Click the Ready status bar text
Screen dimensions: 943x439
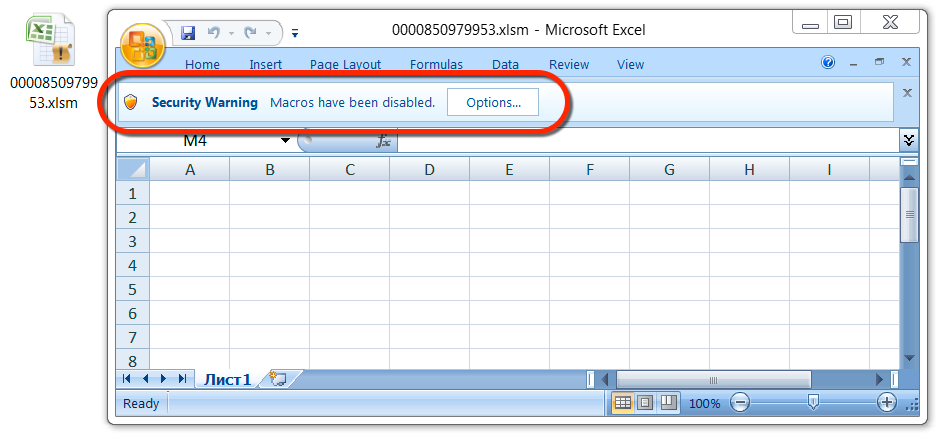[x=141, y=404]
